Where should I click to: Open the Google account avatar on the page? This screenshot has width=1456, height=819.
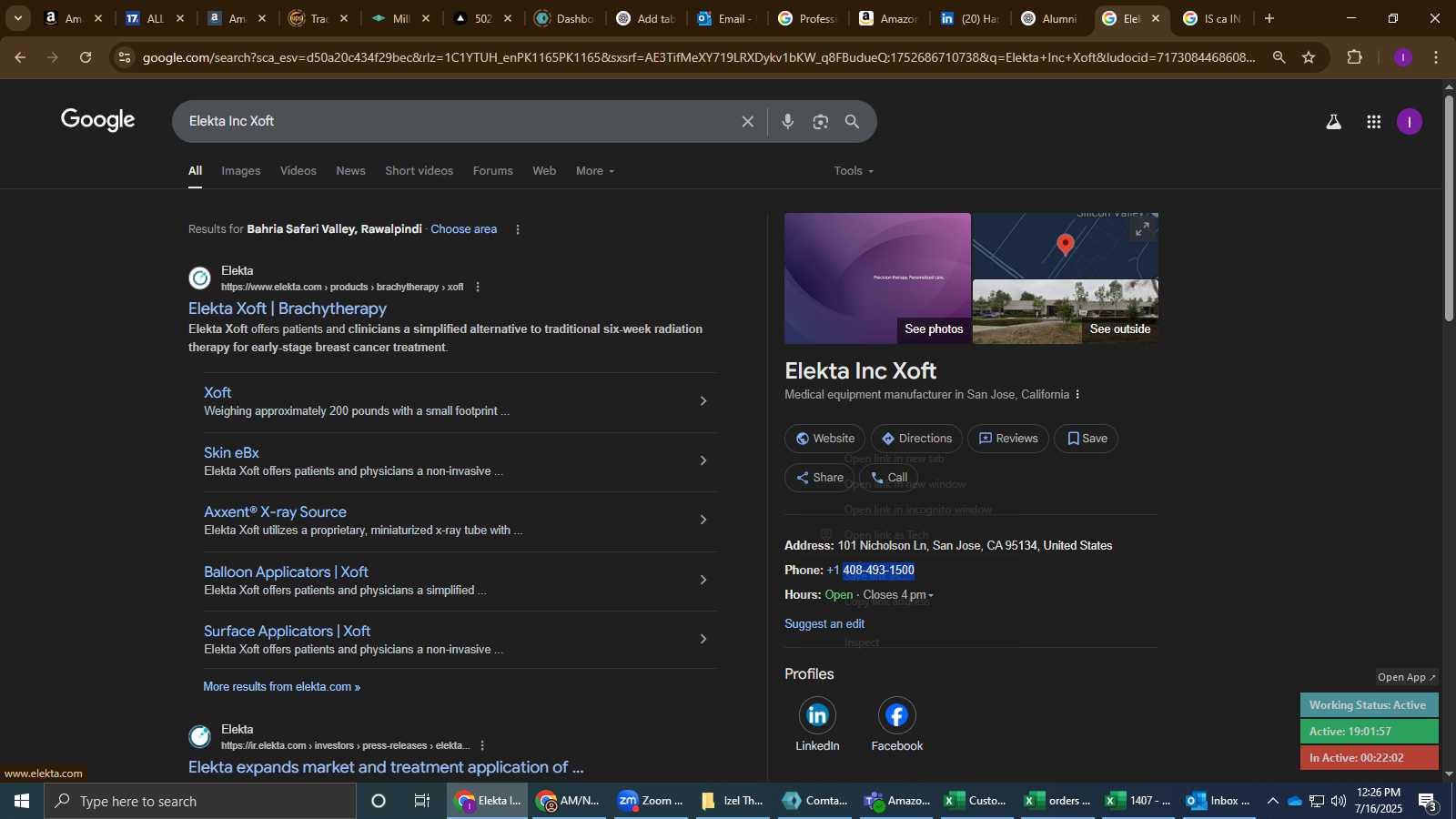click(1410, 121)
